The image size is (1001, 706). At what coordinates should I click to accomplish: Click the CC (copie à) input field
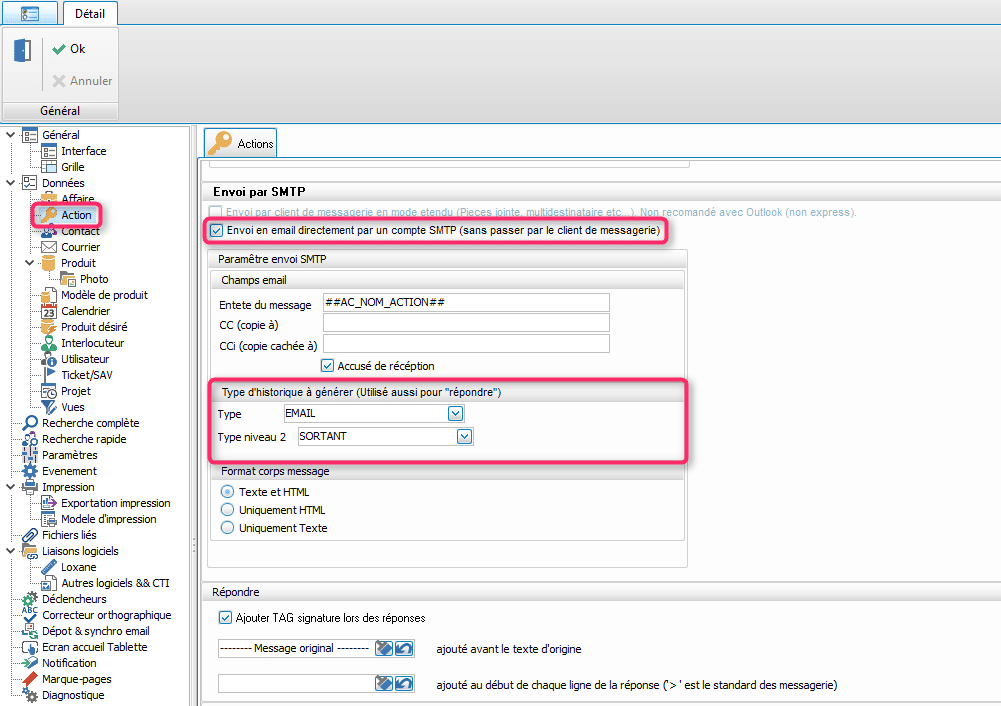[466, 323]
